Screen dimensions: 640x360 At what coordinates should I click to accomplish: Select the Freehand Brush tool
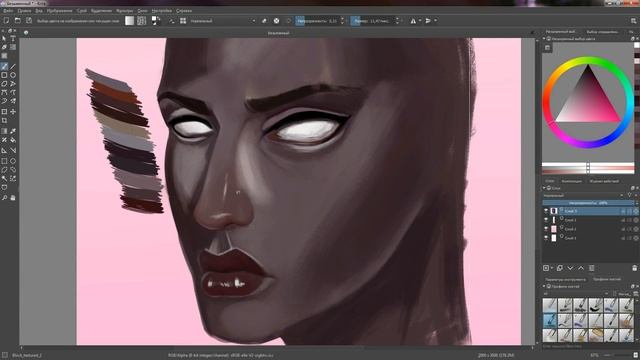pos(4,67)
